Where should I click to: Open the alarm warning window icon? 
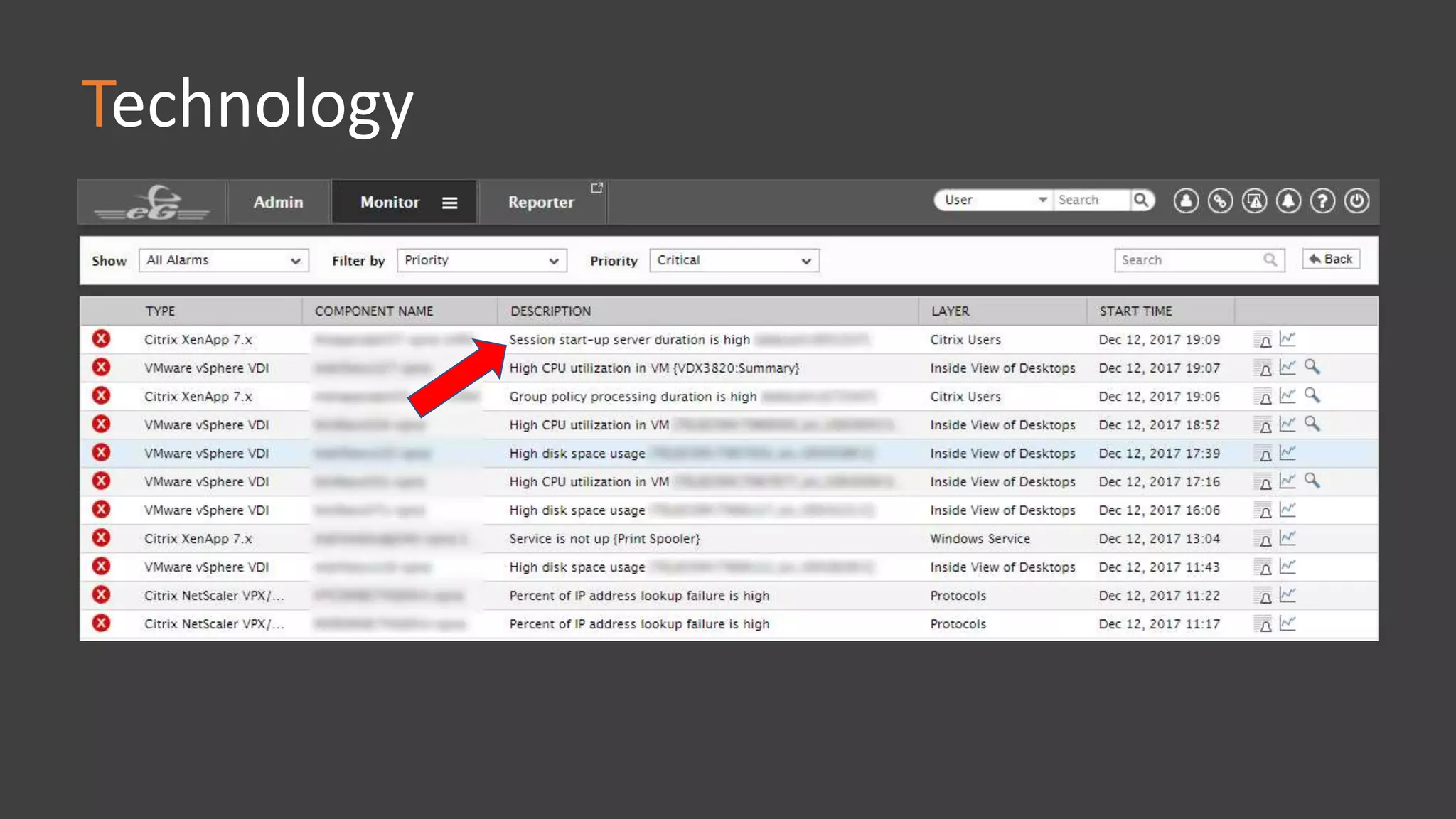1254,201
